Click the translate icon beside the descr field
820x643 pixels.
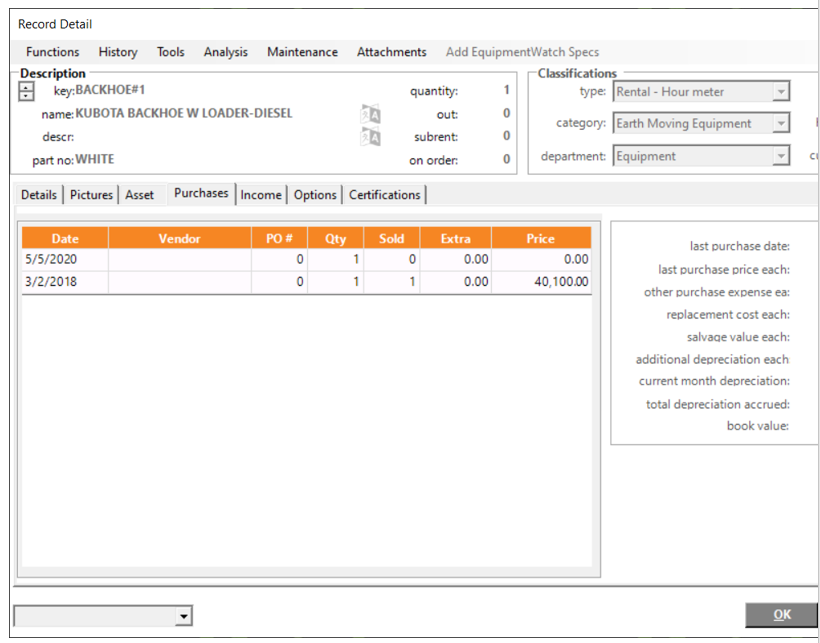(x=370, y=137)
